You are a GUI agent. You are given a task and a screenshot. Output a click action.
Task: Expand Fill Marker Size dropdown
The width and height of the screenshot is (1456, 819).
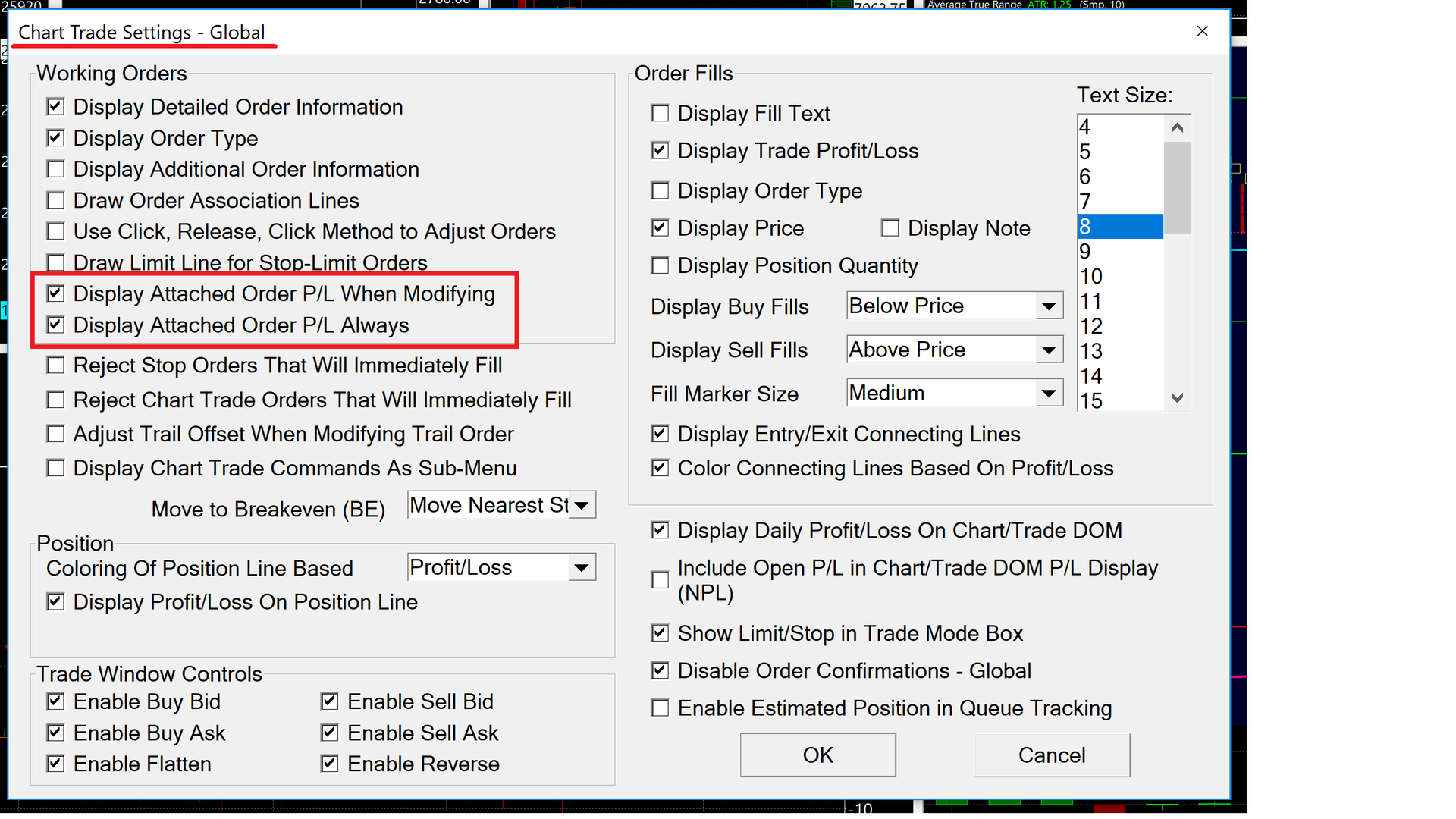(1049, 394)
